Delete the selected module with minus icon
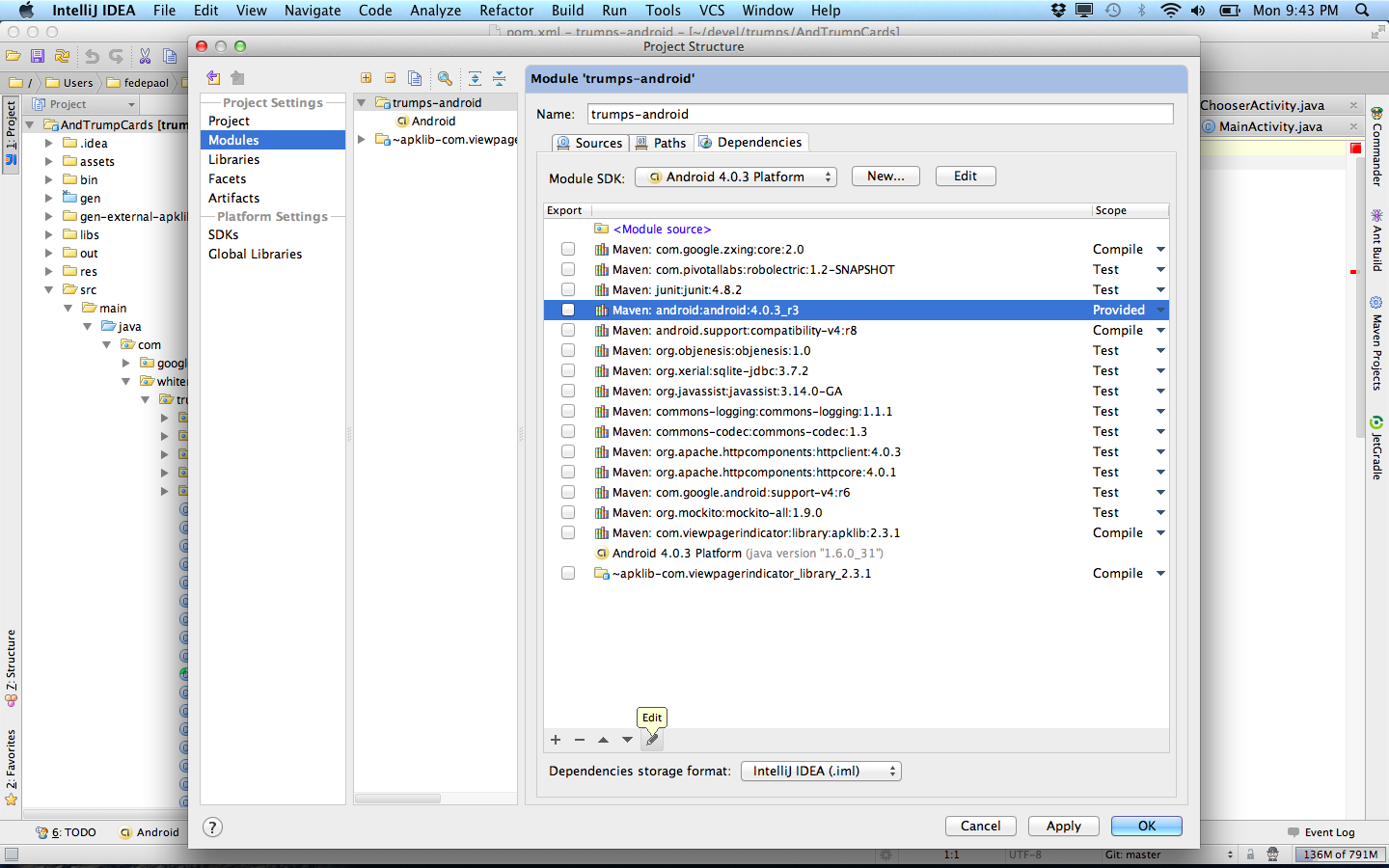The width and height of the screenshot is (1389, 868). pyautogui.click(x=390, y=78)
